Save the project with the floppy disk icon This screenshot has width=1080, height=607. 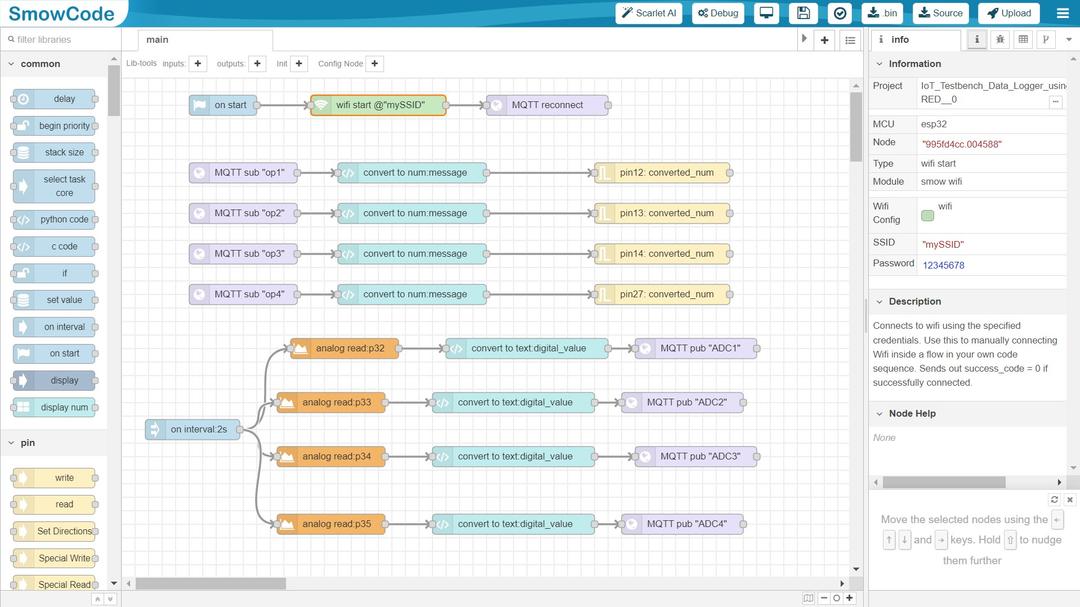pyautogui.click(x=803, y=13)
